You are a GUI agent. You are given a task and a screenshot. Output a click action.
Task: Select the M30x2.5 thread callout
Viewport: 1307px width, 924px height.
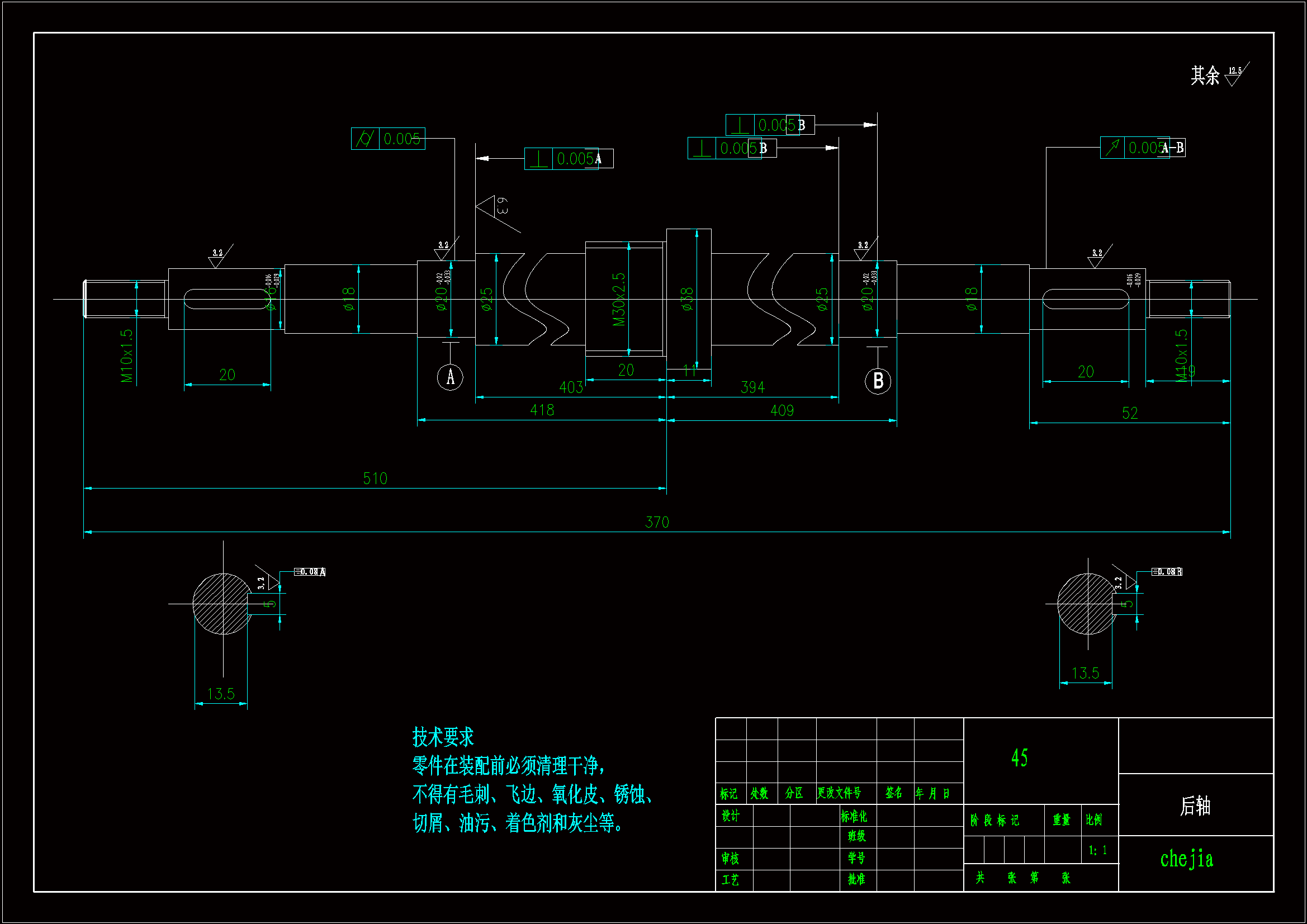pyautogui.click(x=619, y=300)
